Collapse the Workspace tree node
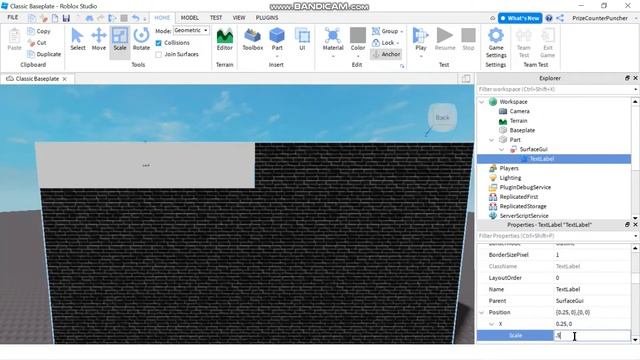Screen dimensions: 640x360 pyautogui.click(x=482, y=102)
